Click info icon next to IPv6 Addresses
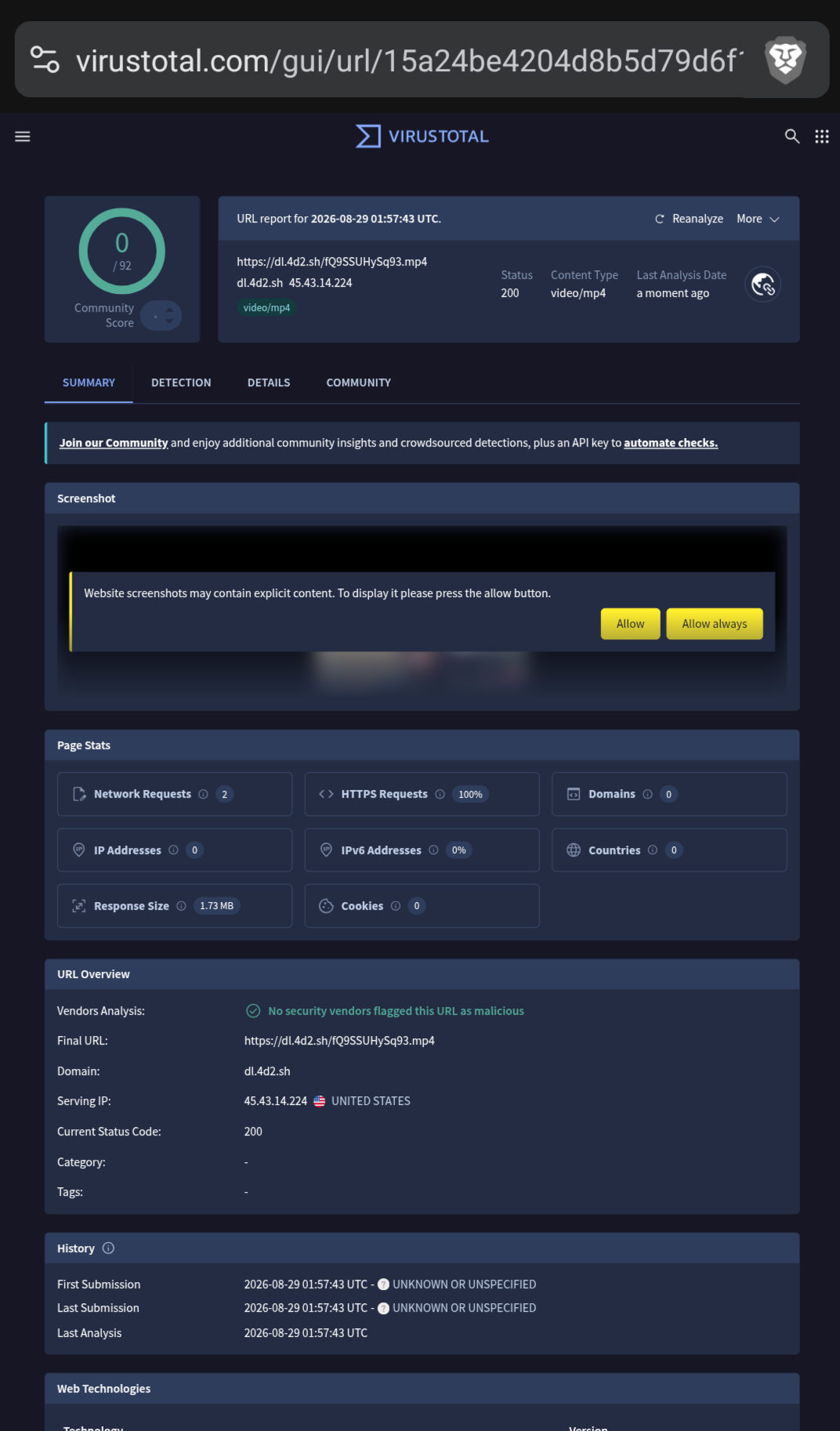This screenshot has width=840, height=1431. pos(433,850)
